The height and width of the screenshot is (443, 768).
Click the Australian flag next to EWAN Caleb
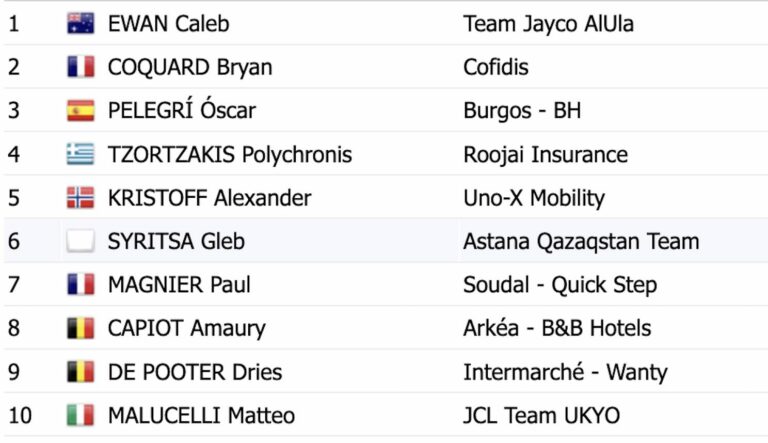click(x=80, y=24)
